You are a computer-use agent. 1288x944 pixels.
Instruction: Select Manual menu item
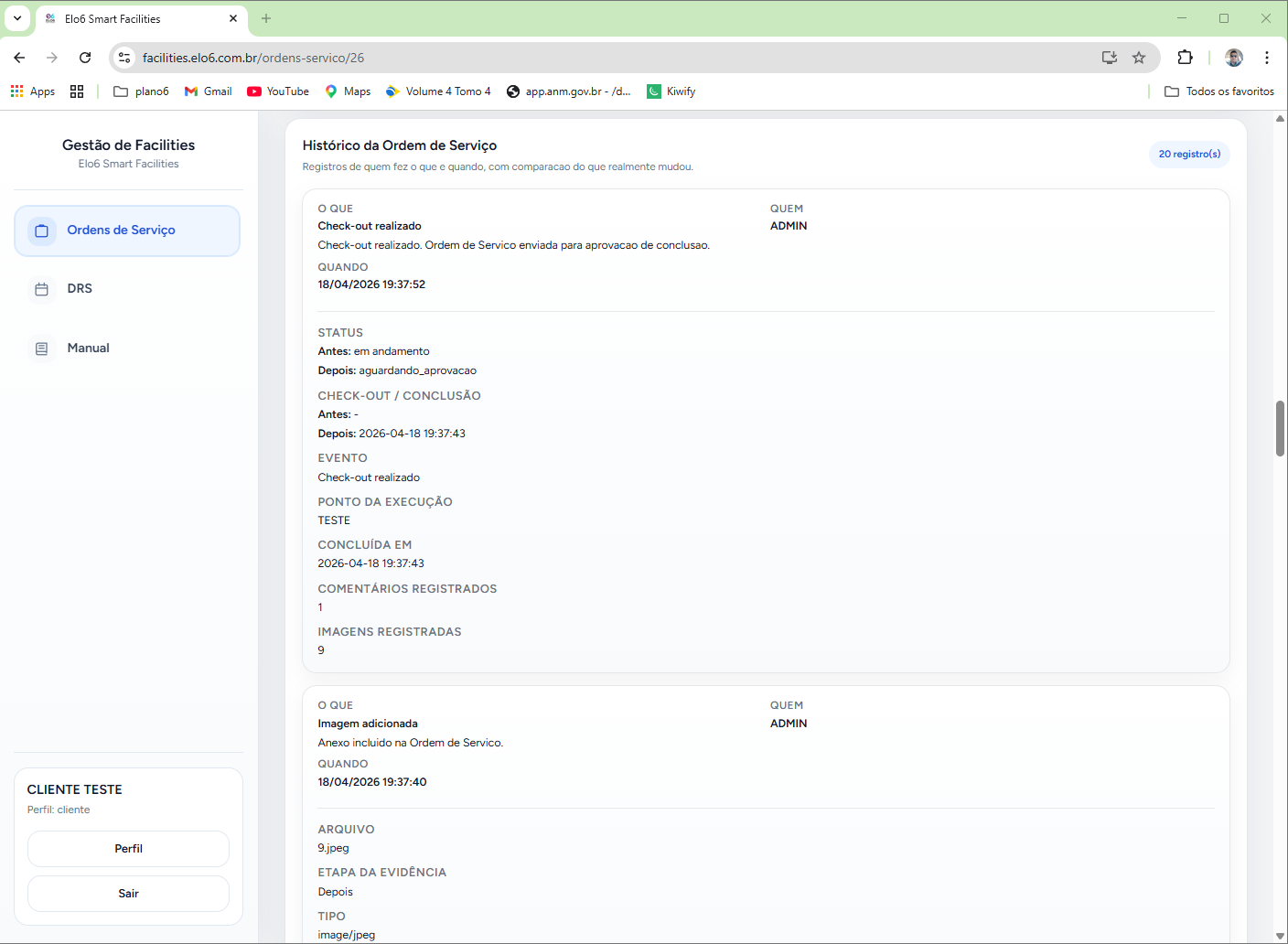coord(127,349)
